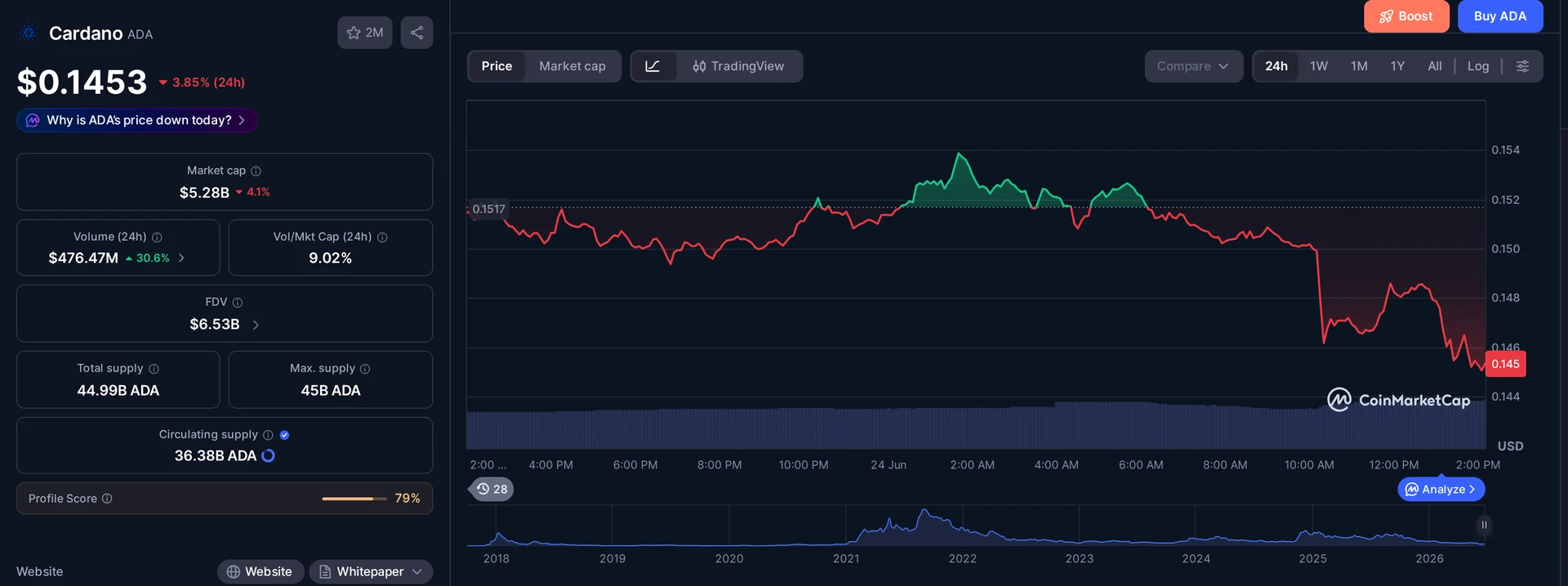Select the line chart view icon
The image size is (1568, 586).
653,66
